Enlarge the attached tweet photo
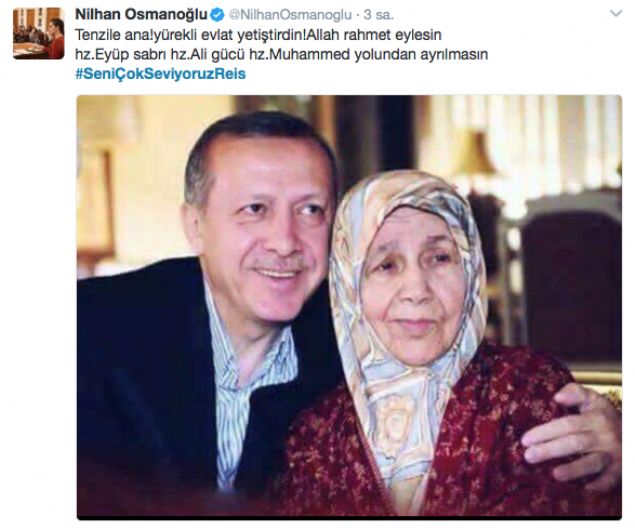Screen dimensions: 635x528 (x=349, y=307)
